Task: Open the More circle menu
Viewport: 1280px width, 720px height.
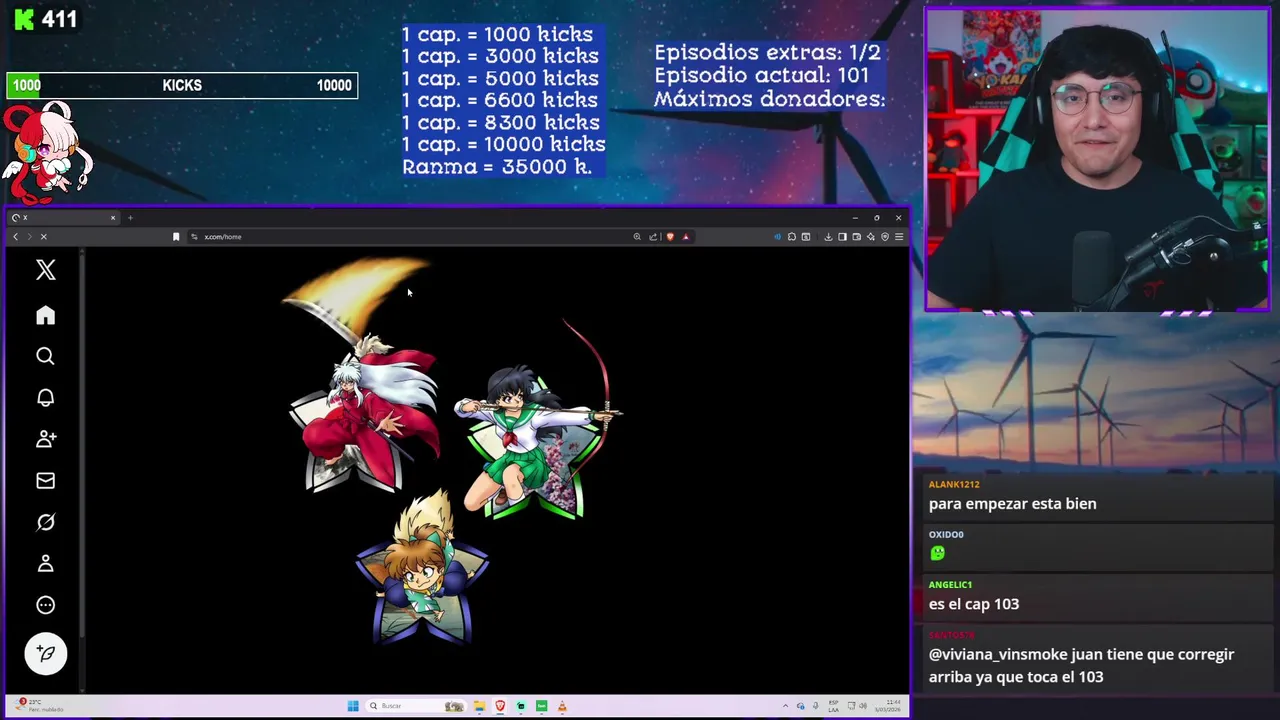Action: [x=45, y=605]
